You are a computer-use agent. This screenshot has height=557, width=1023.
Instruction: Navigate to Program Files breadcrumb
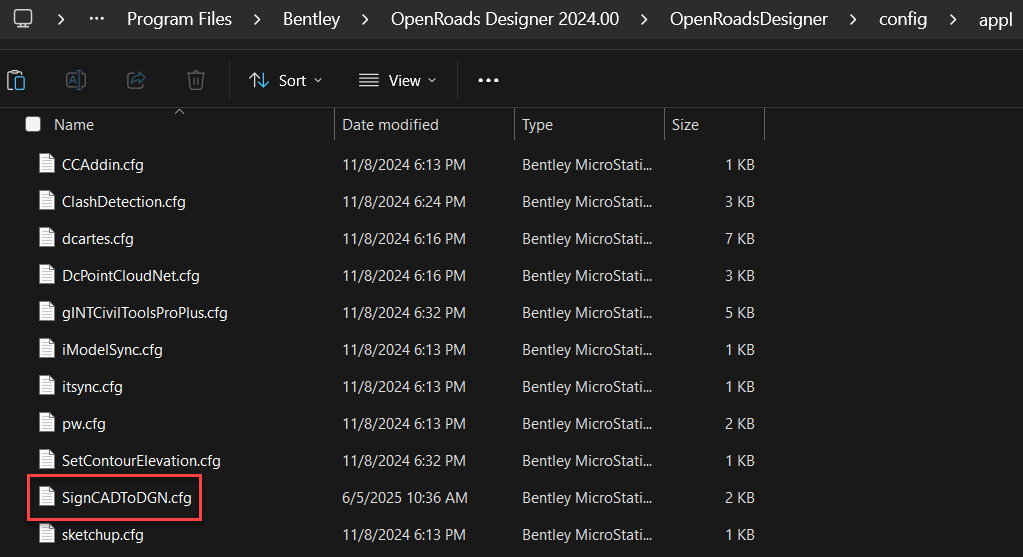[x=179, y=19]
